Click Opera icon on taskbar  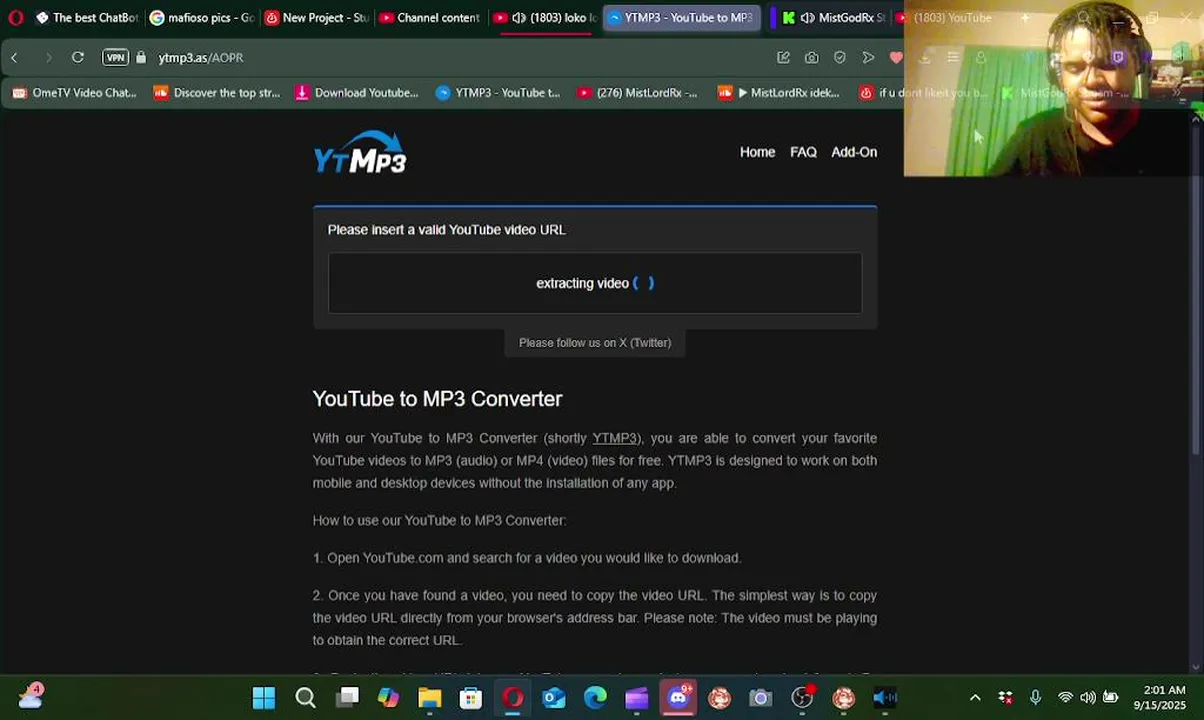[x=513, y=698]
